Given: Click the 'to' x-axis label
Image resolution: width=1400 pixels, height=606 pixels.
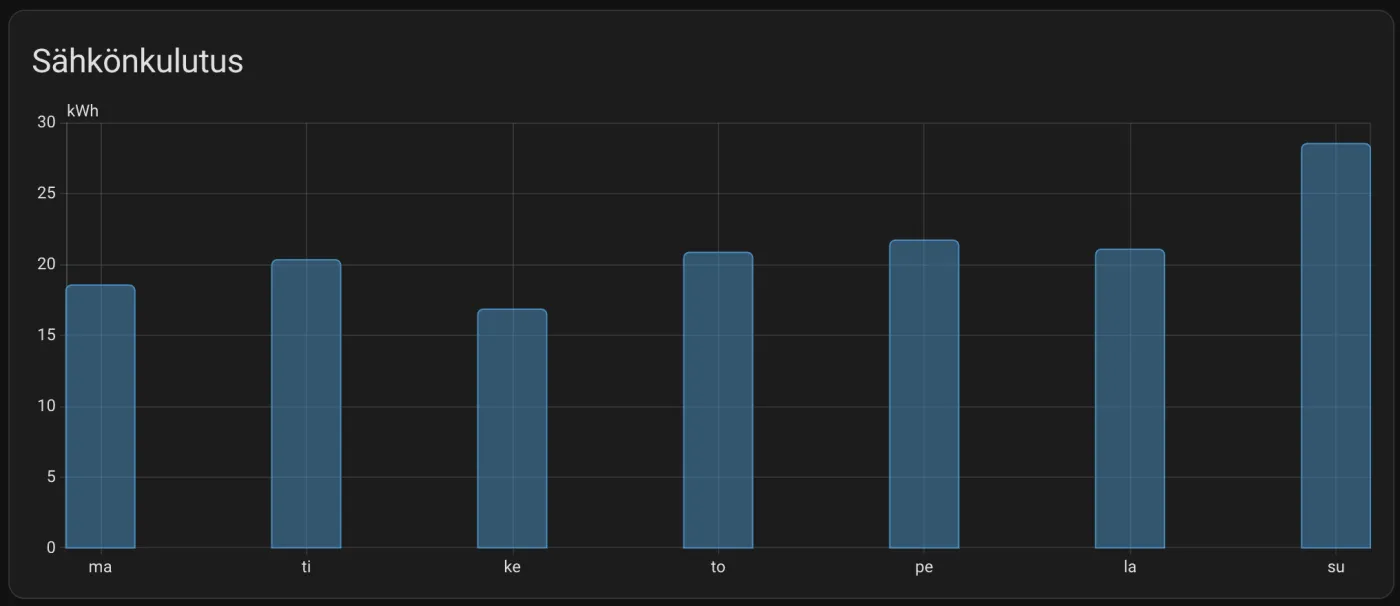Looking at the screenshot, I should (718, 567).
